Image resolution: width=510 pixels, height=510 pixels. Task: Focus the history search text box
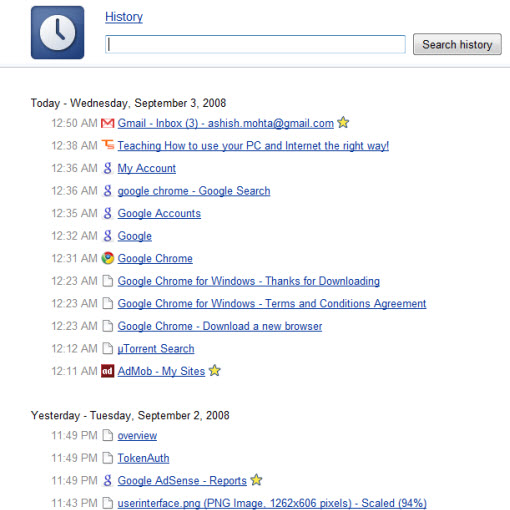[x=255, y=44]
